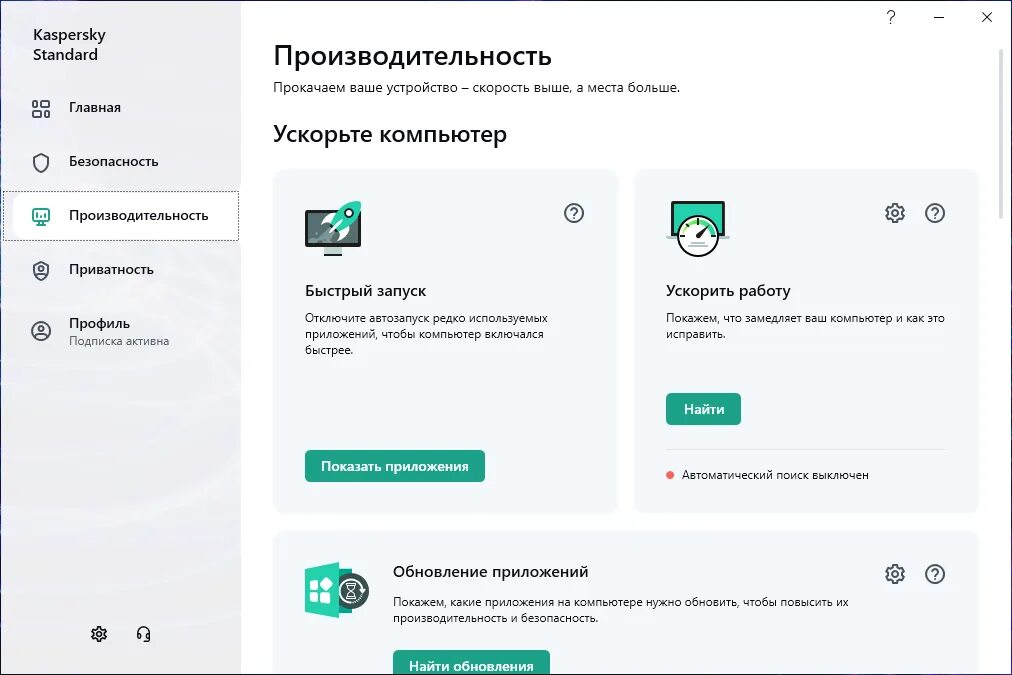This screenshot has height=675, width=1012.
Task: Open the Приватность section
Action: coord(120,270)
